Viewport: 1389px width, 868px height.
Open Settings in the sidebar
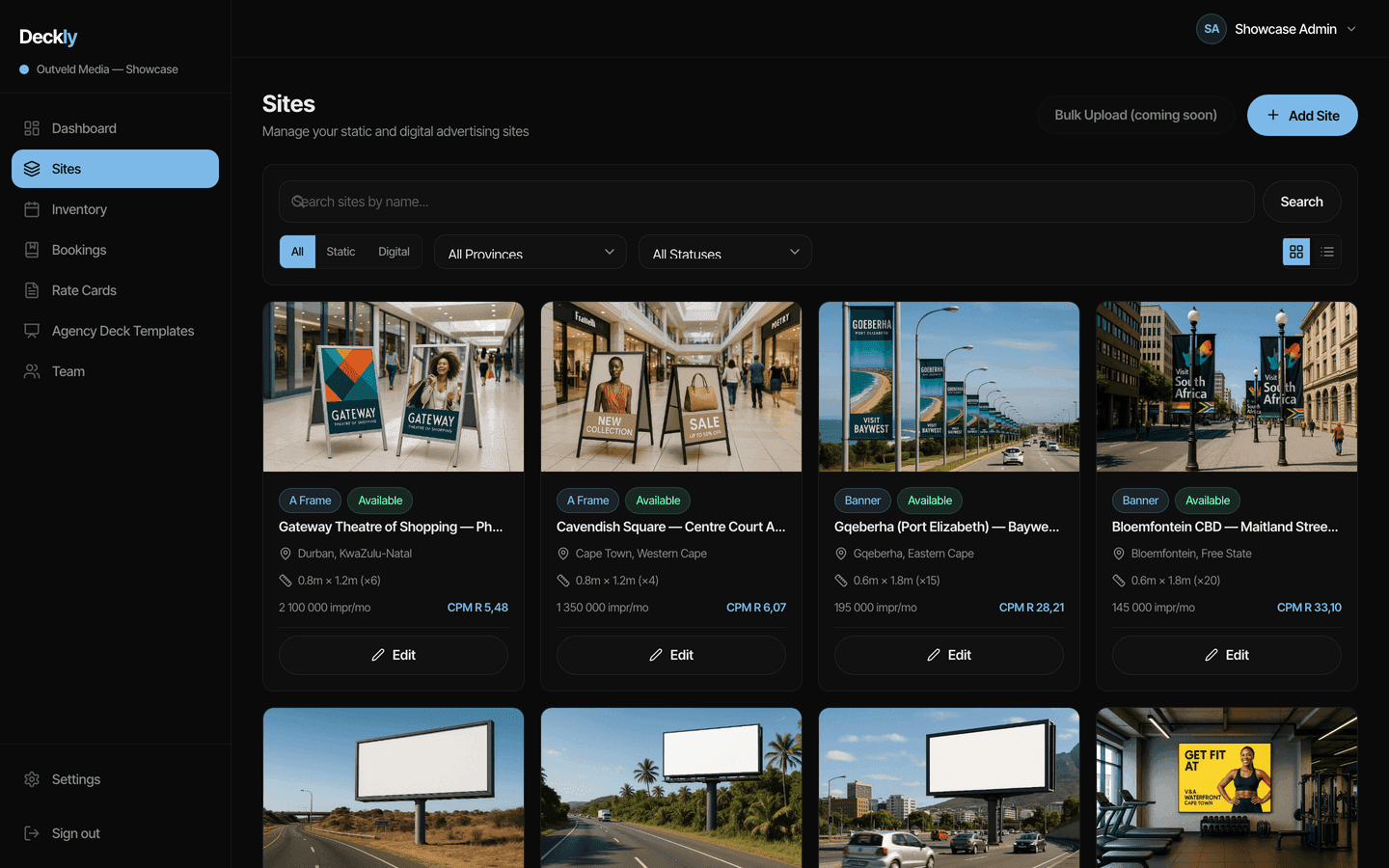pos(115,779)
